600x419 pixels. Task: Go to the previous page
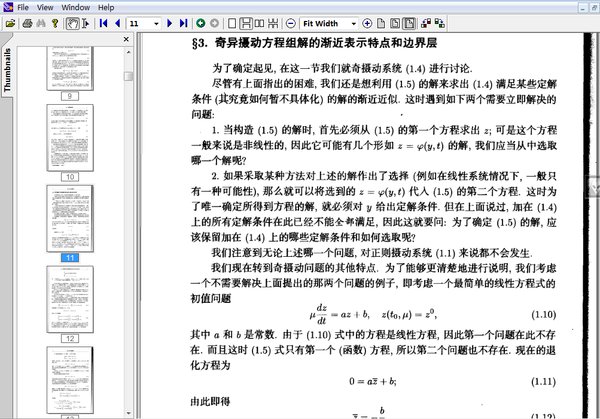(x=117, y=23)
